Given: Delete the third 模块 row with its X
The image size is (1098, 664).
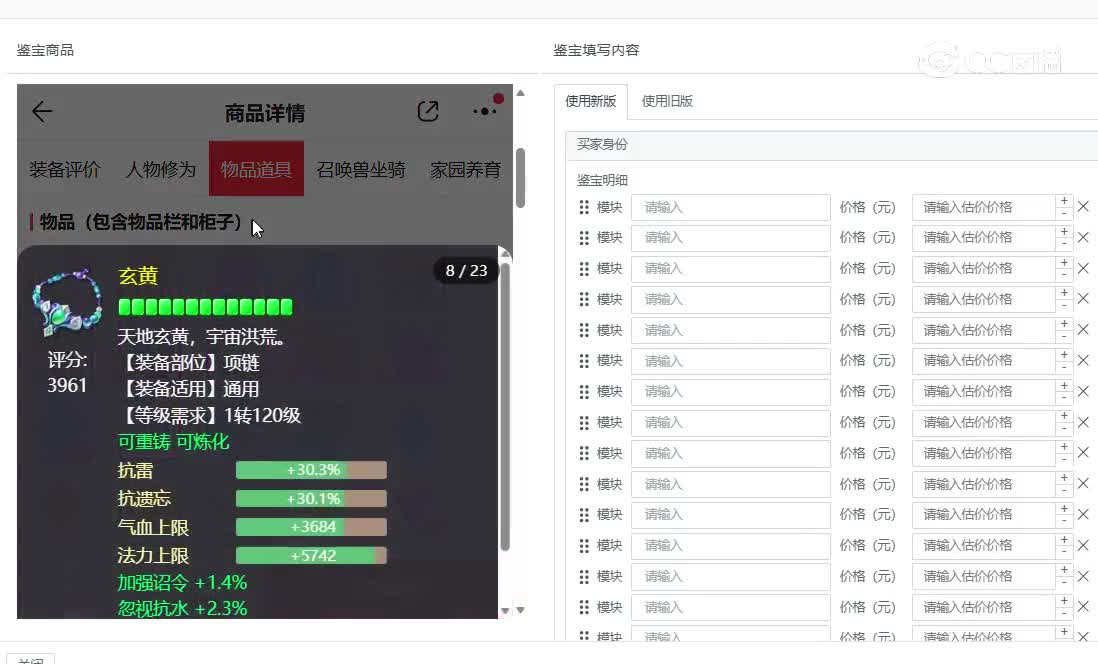Looking at the screenshot, I should tap(1083, 268).
